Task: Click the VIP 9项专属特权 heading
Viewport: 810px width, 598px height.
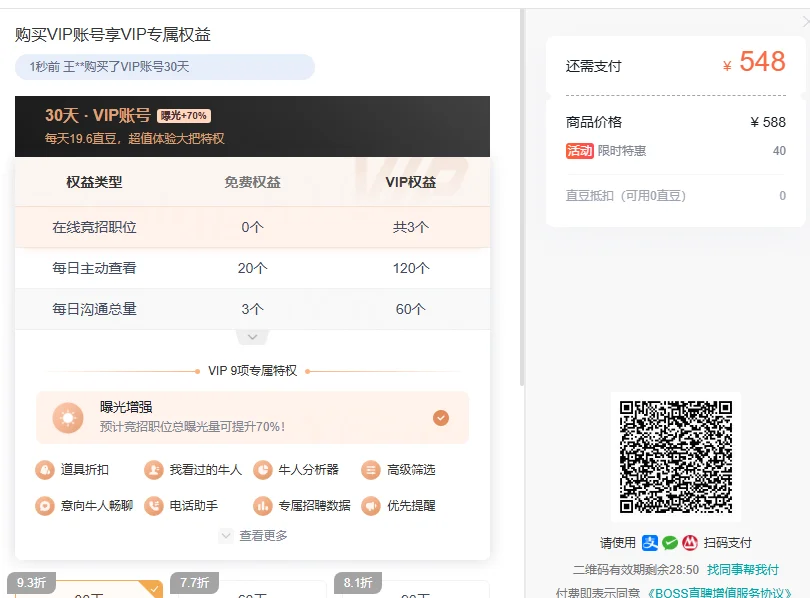Action: tap(253, 371)
